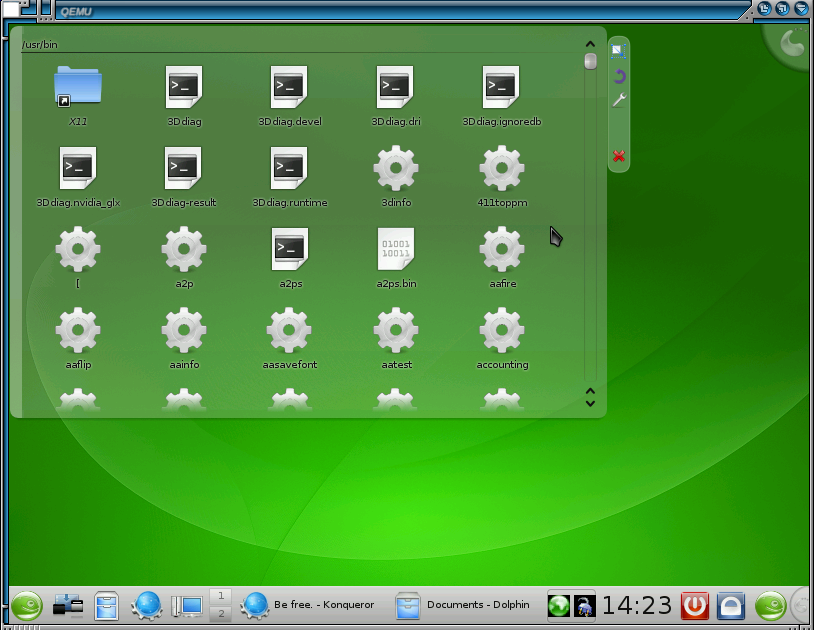The width and height of the screenshot is (814, 630).
Task: Click the lock screen icon
Action: pos(731,606)
